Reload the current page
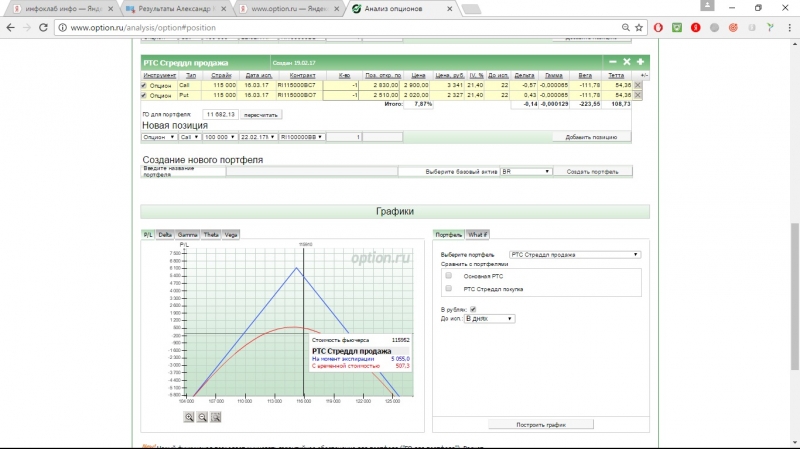 click(x=43, y=28)
